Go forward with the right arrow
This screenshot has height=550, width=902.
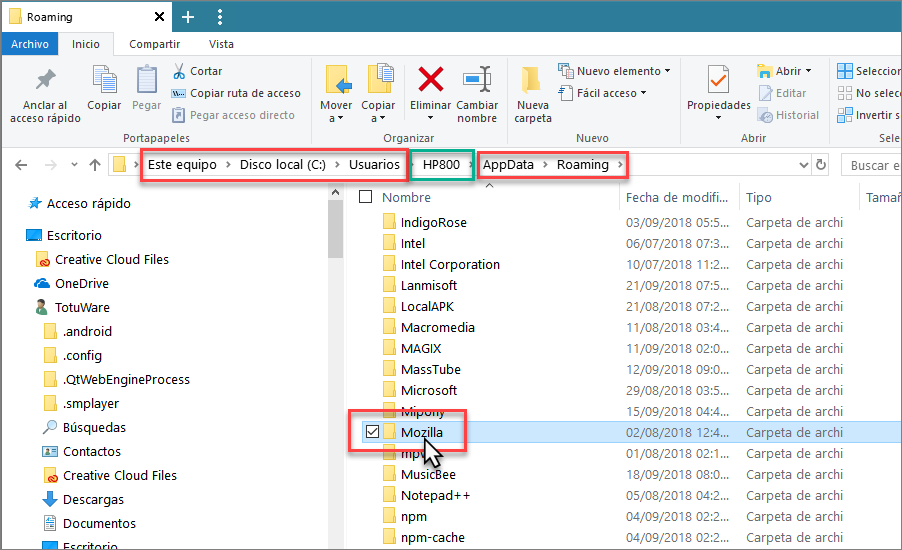point(51,165)
